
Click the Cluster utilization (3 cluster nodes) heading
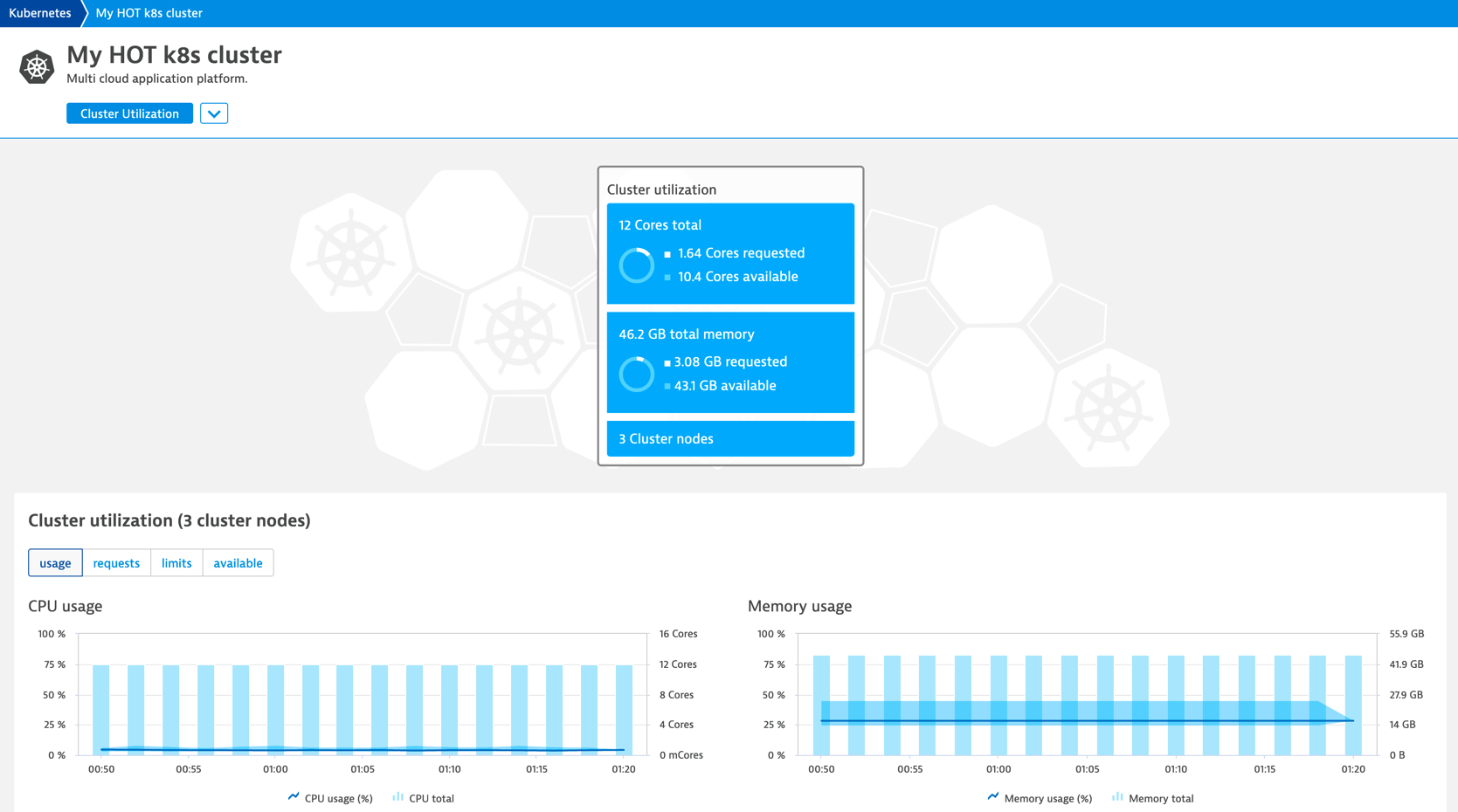(169, 520)
